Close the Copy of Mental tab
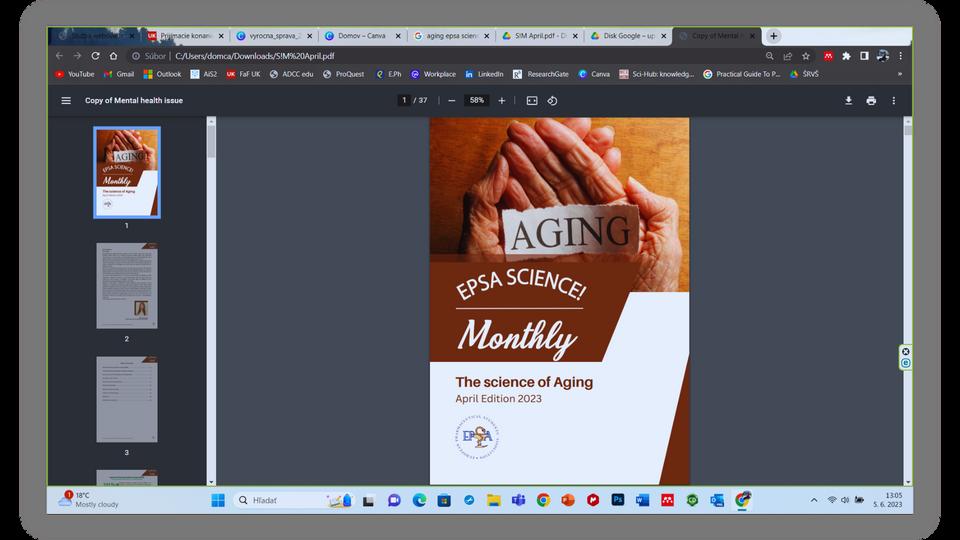 (752, 36)
